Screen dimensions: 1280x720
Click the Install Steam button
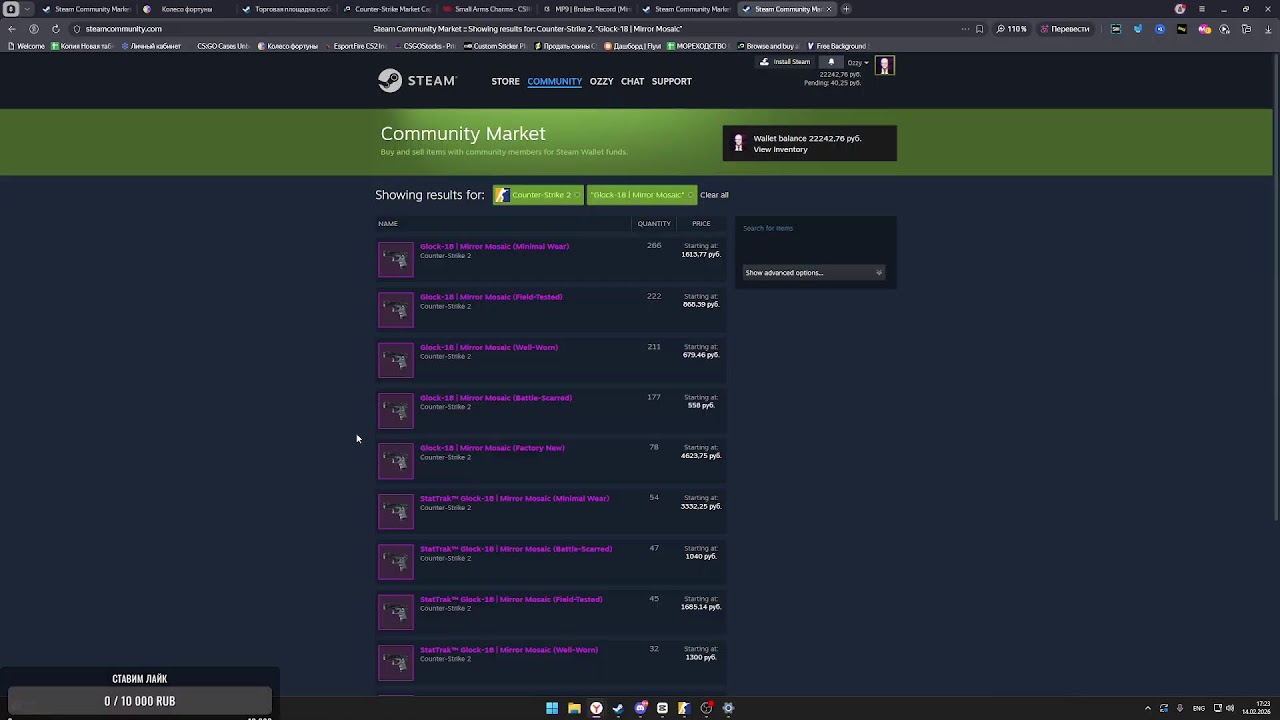(x=785, y=62)
